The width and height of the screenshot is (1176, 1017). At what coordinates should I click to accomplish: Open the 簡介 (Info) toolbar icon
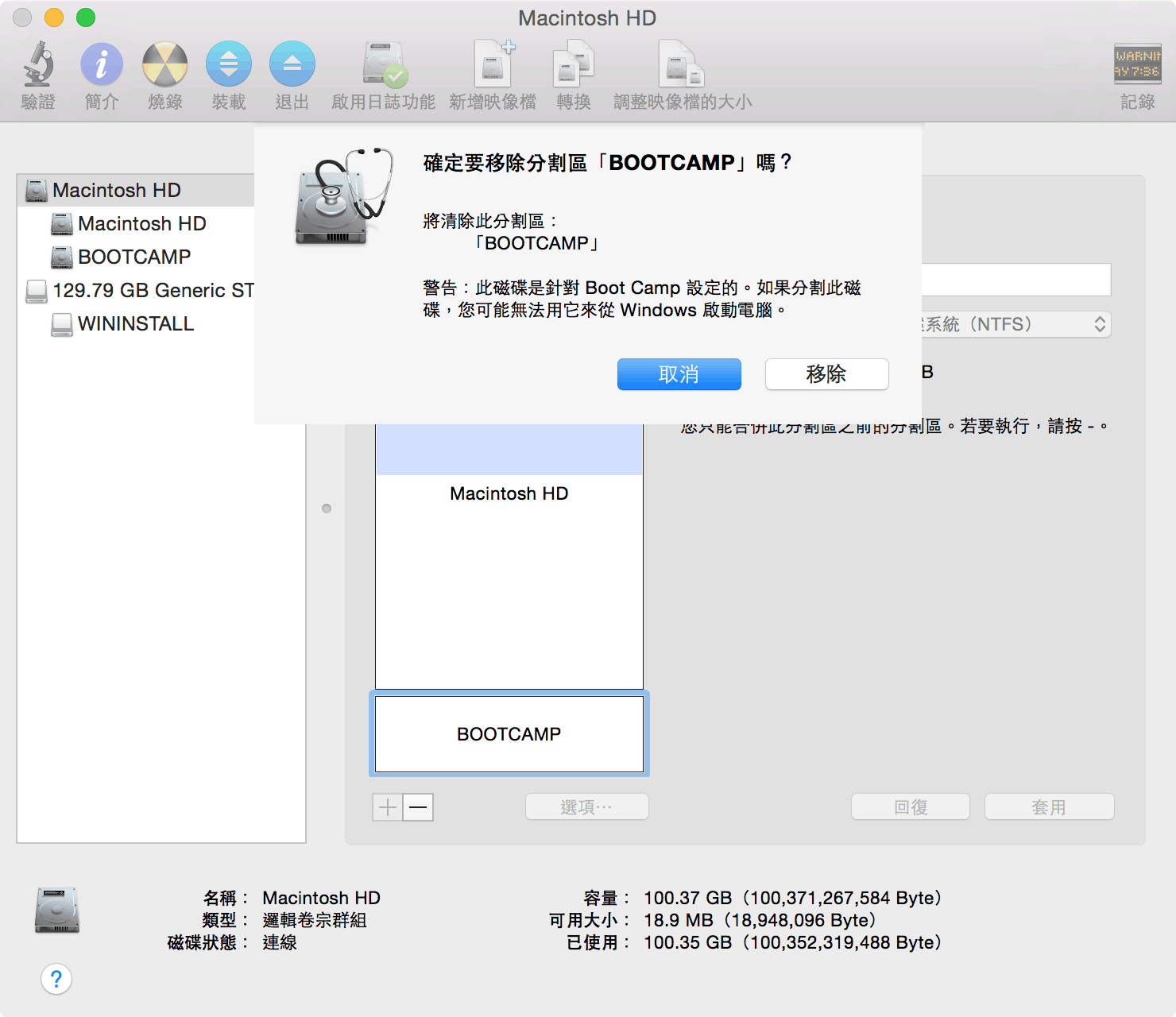click(102, 64)
